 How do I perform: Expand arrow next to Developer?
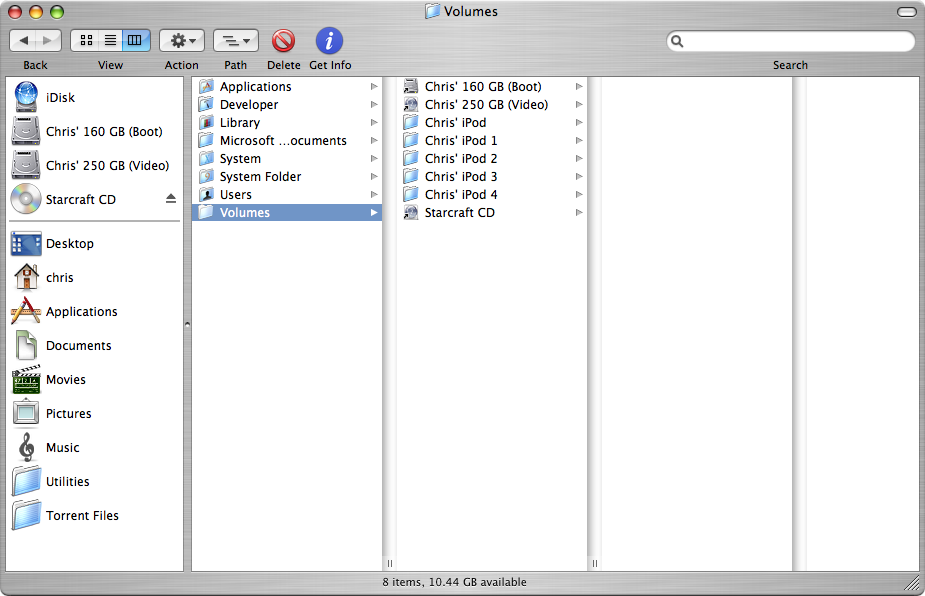tap(373, 104)
